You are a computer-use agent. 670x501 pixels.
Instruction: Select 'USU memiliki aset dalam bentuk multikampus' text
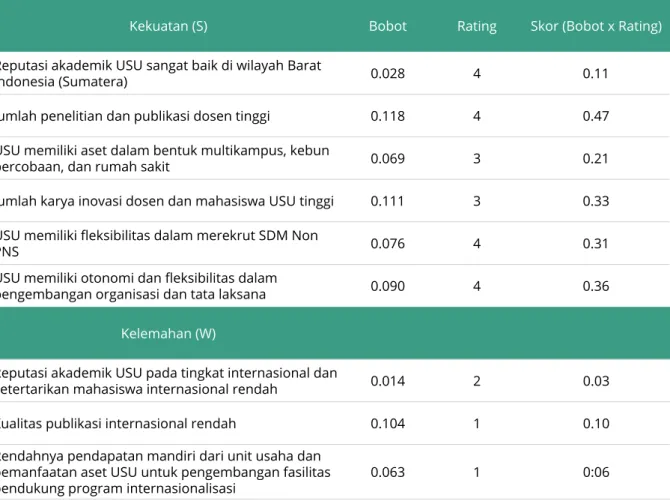[x=165, y=158]
